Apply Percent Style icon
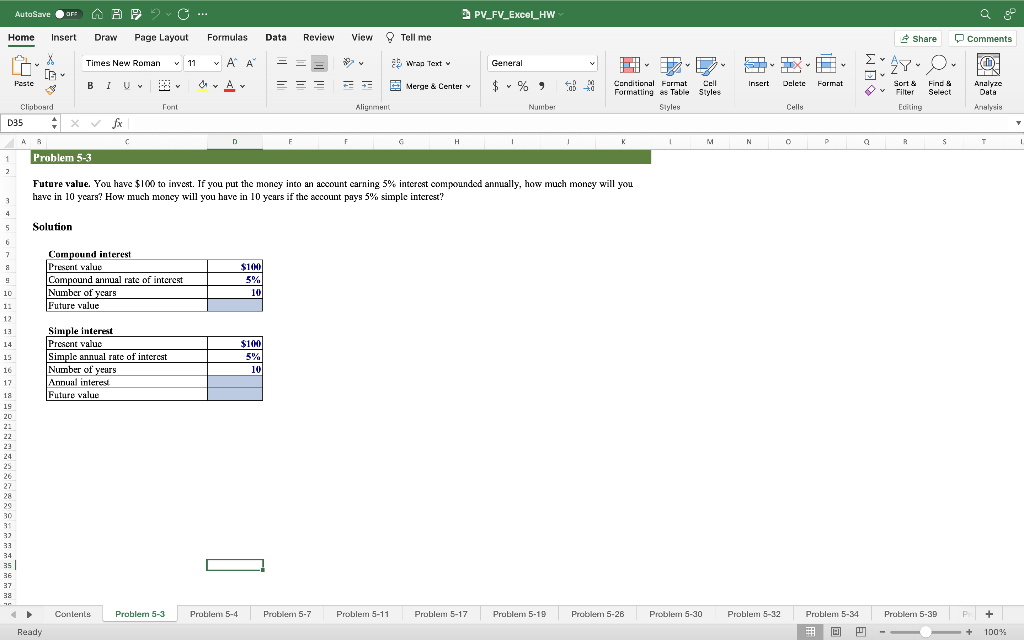This screenshot has width=1024, height=640. [522, 86]
